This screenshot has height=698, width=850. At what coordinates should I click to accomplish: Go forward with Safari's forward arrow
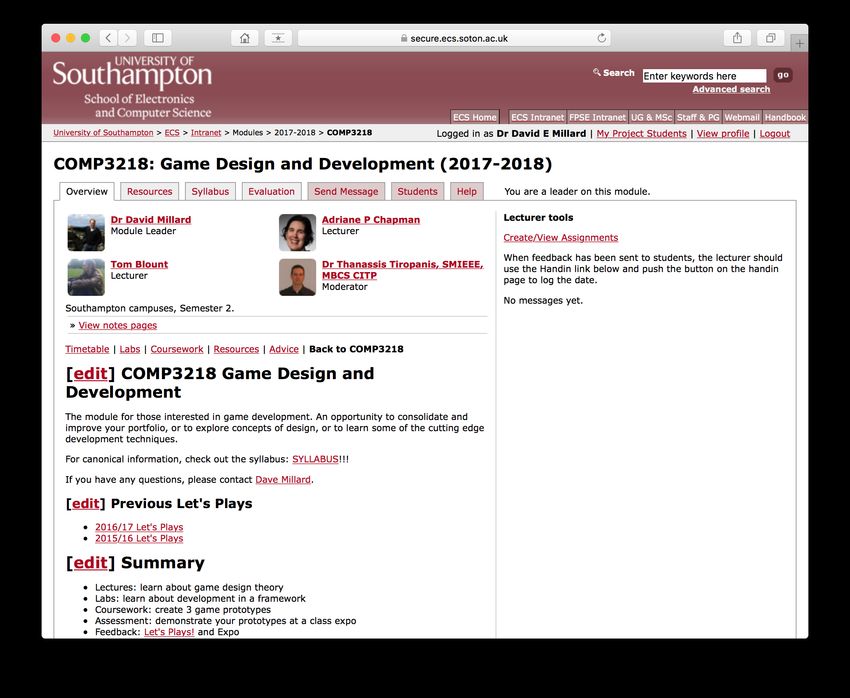point(127,38)
